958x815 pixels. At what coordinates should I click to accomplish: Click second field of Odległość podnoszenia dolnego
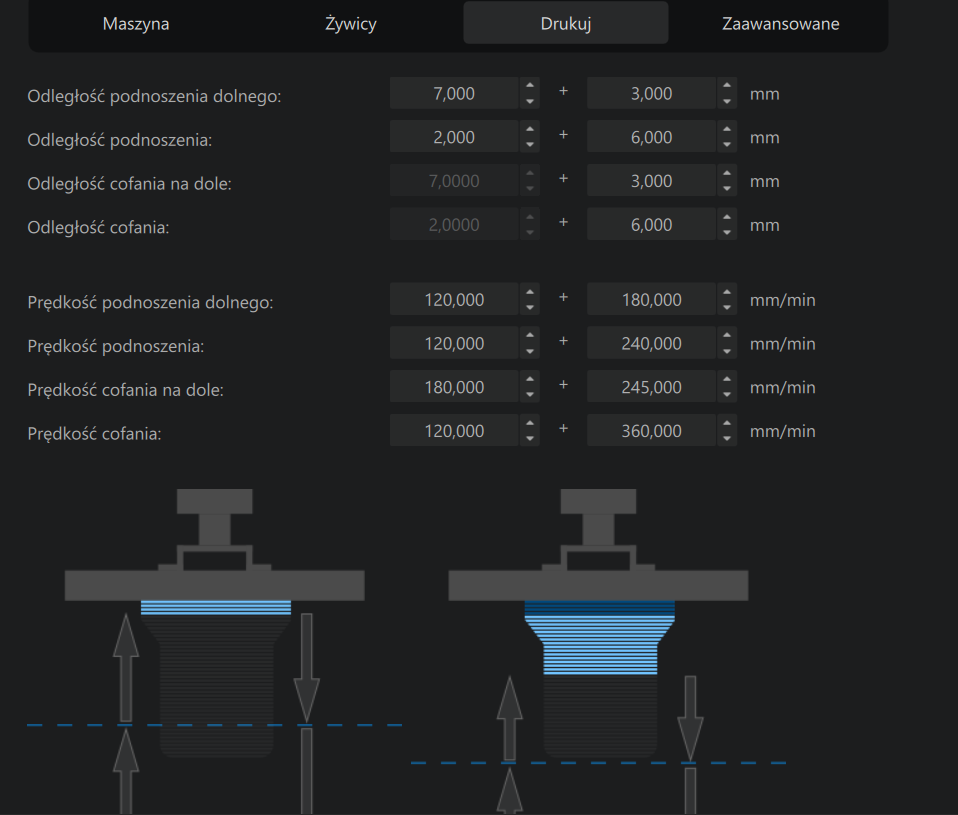pos(651,93)
